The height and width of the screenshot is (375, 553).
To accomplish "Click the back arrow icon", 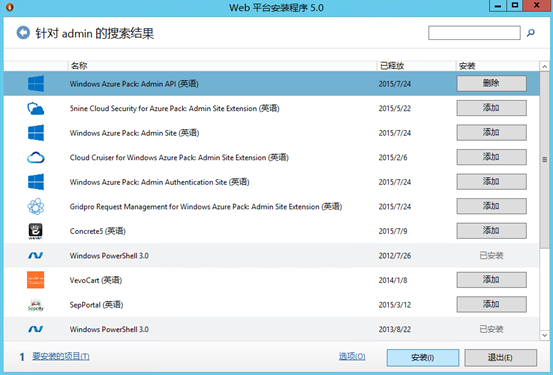I will pos(23,33).
